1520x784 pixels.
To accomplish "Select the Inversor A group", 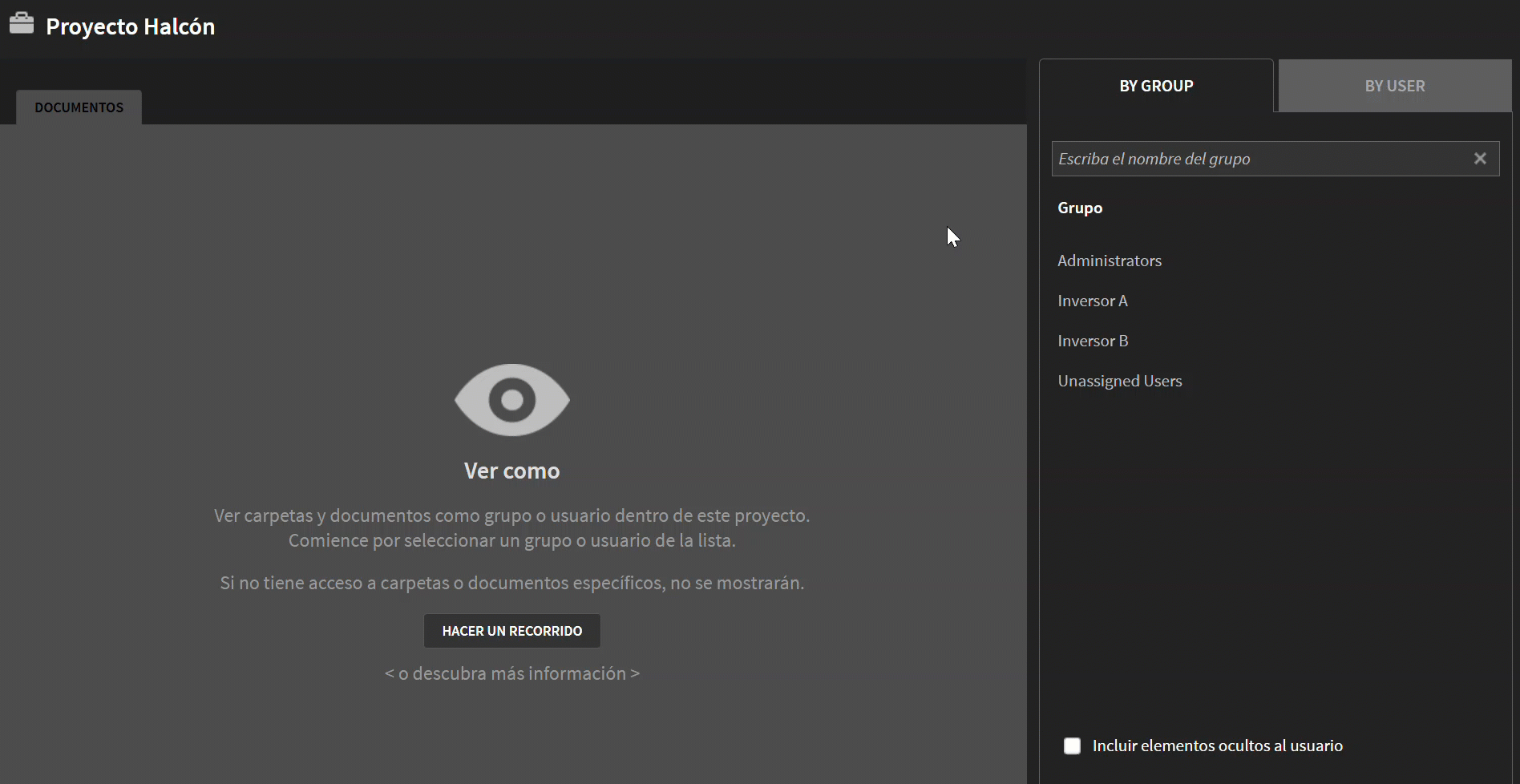I will click(x=1093, y=301).
